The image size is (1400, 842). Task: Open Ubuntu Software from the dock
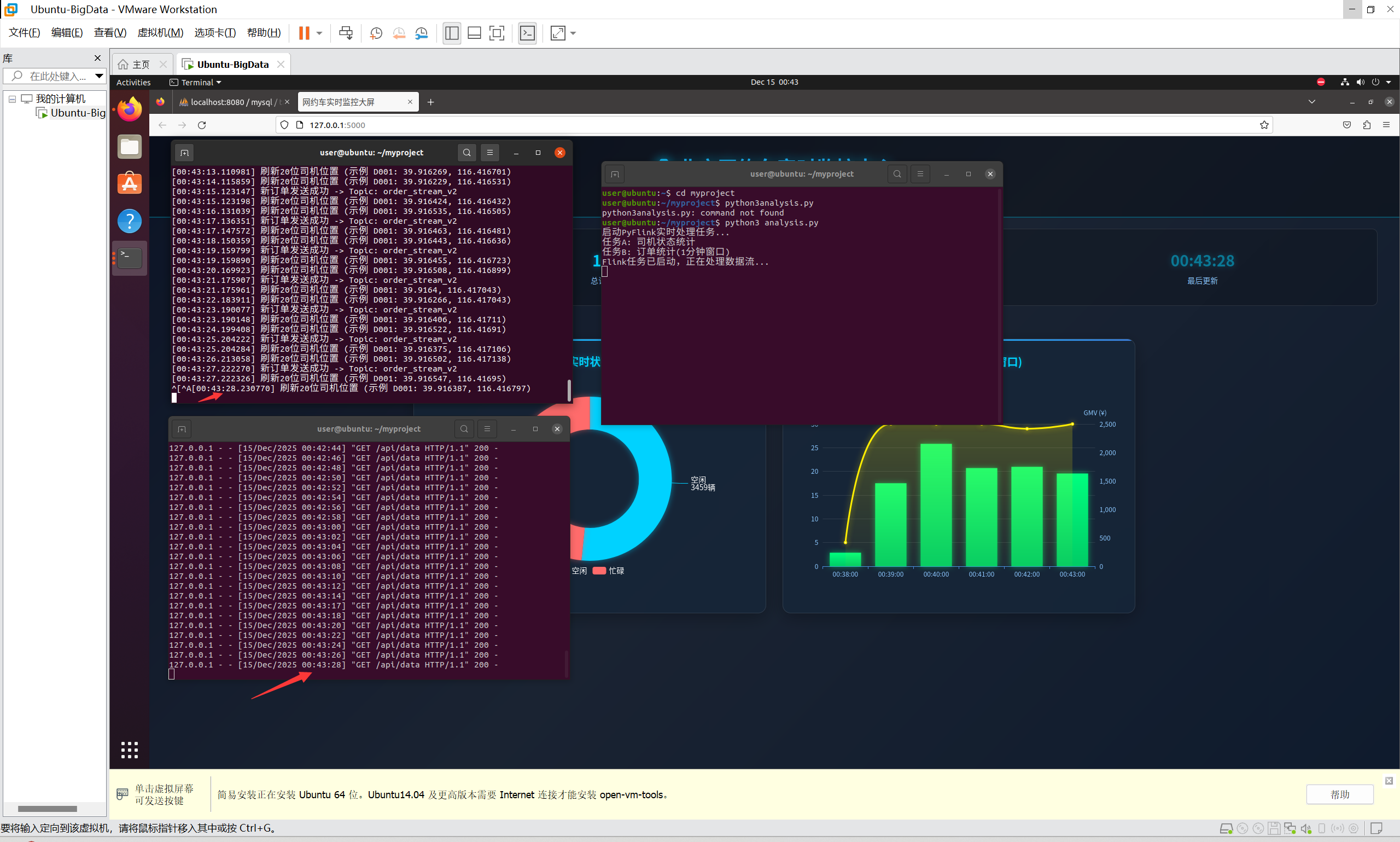pyautogui.click(x=129, y=183)
